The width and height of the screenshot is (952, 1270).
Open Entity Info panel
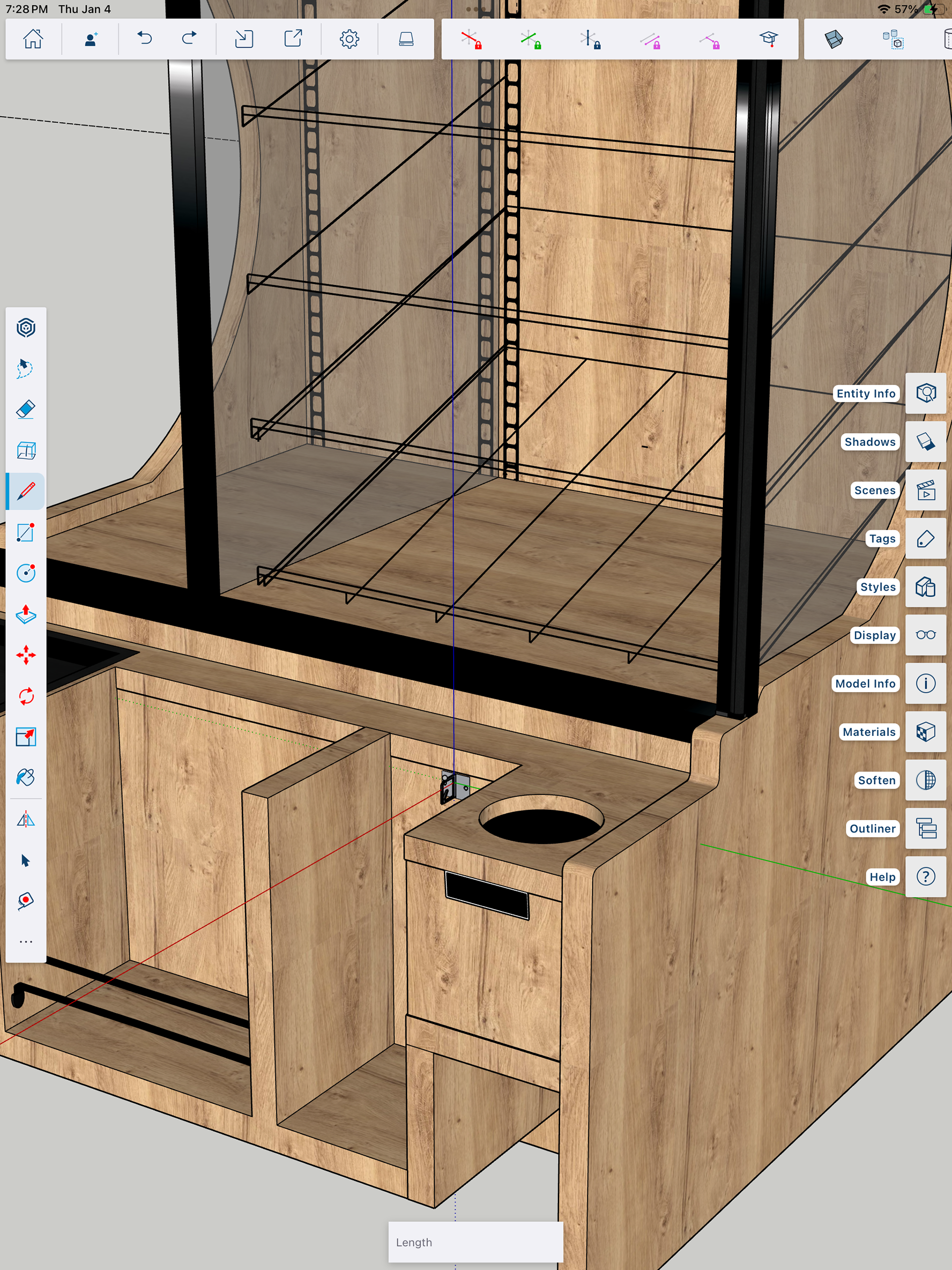click(926, 393)
